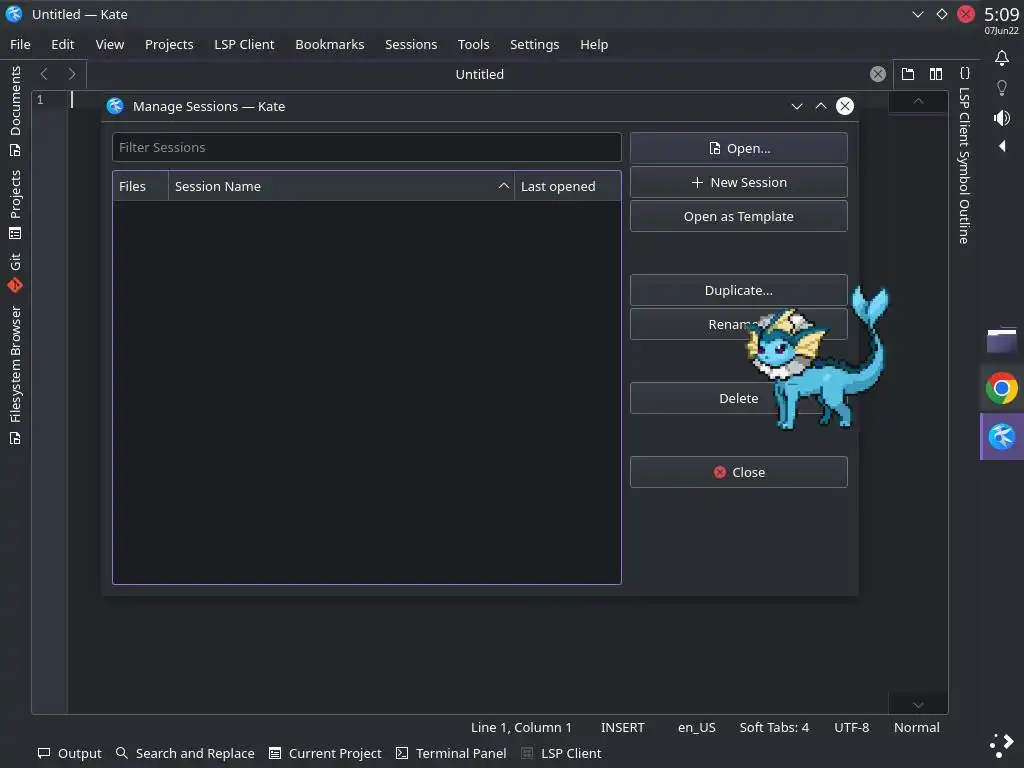Go forward with the right navigation arrow
1024x768 pixels.
click(72, 74)
